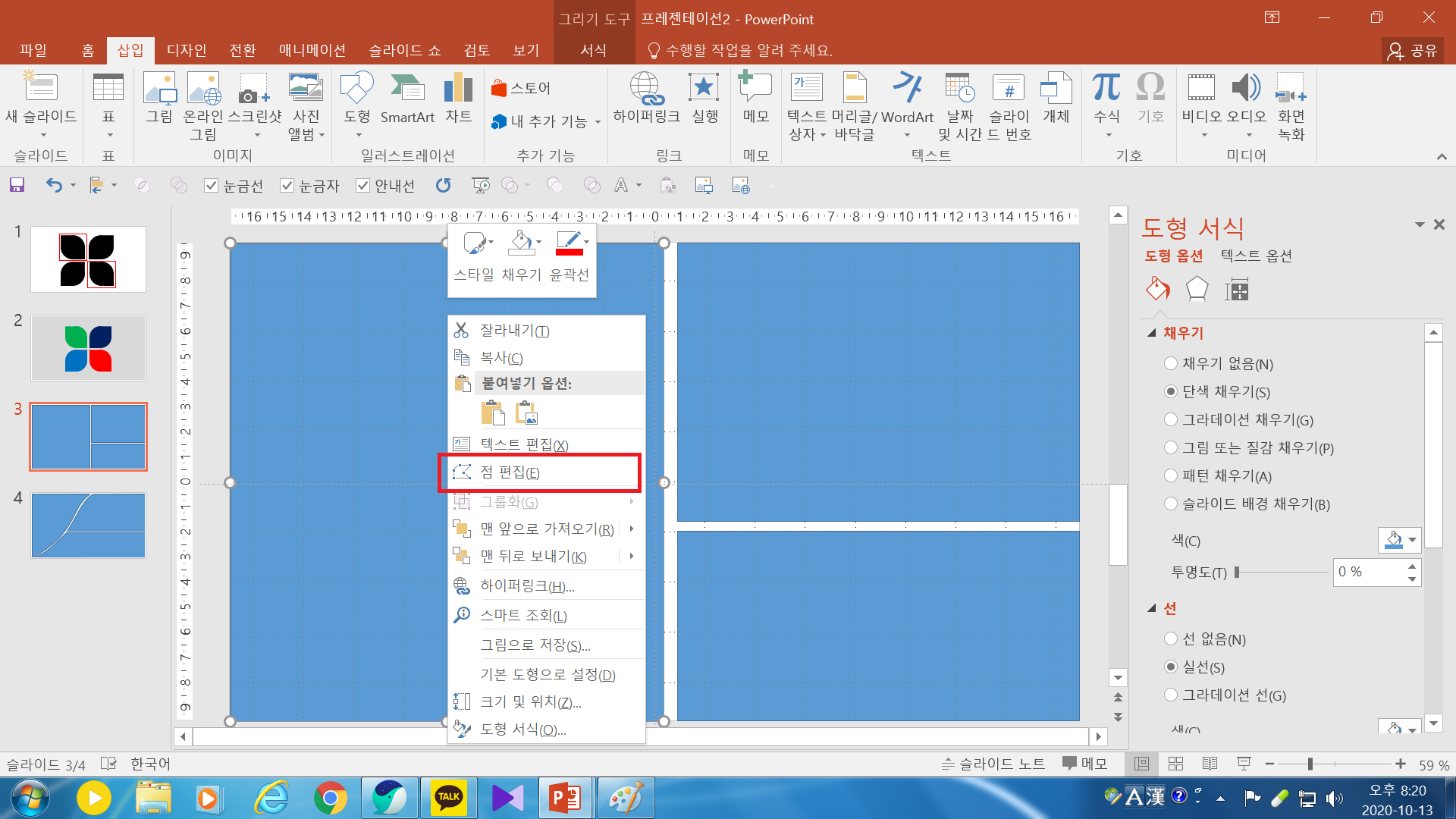
Task: Uncheck the 안내선 guides checkbox
Action: click(363, 186)
